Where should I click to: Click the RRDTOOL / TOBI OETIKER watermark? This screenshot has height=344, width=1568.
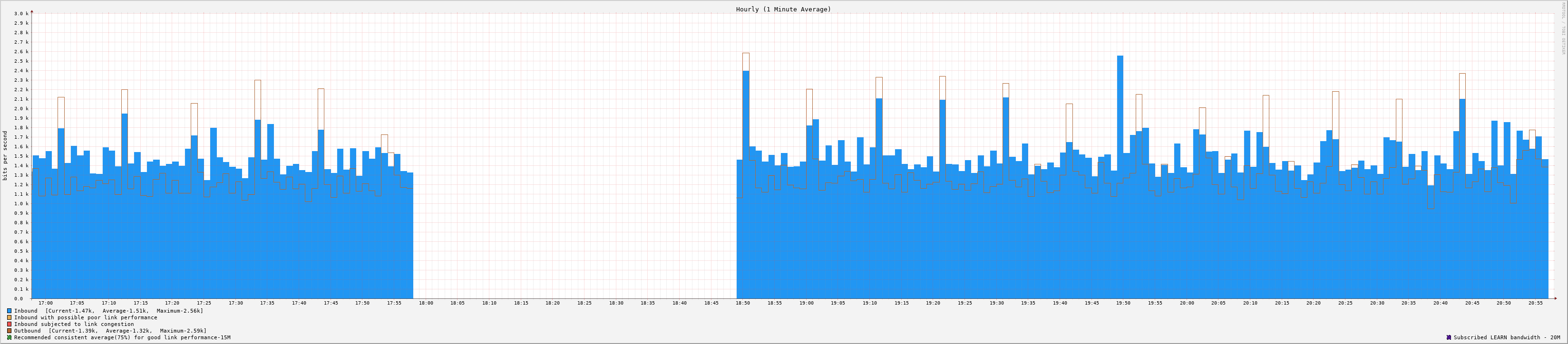(x=1562, y=28)
